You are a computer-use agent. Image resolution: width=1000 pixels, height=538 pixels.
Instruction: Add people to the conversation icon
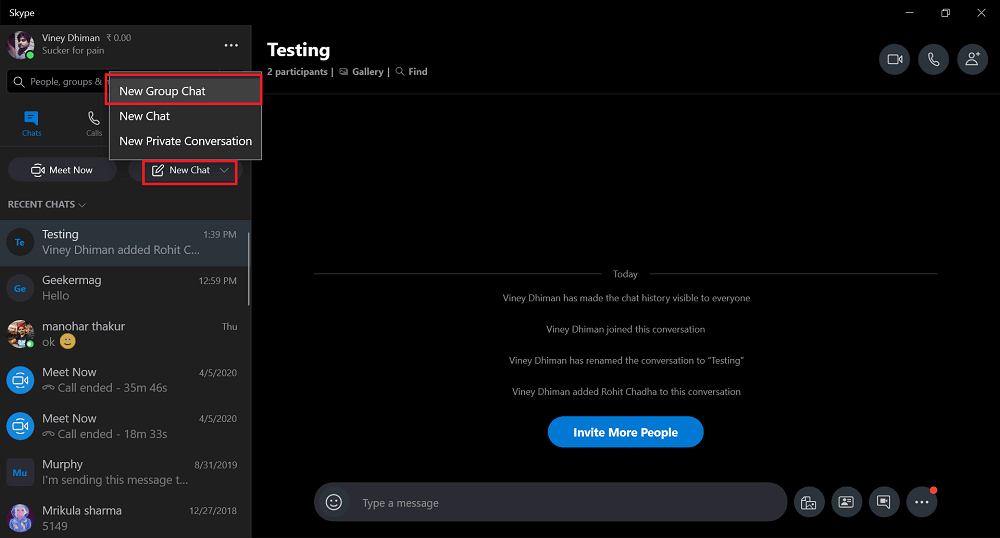pos(972,59)
